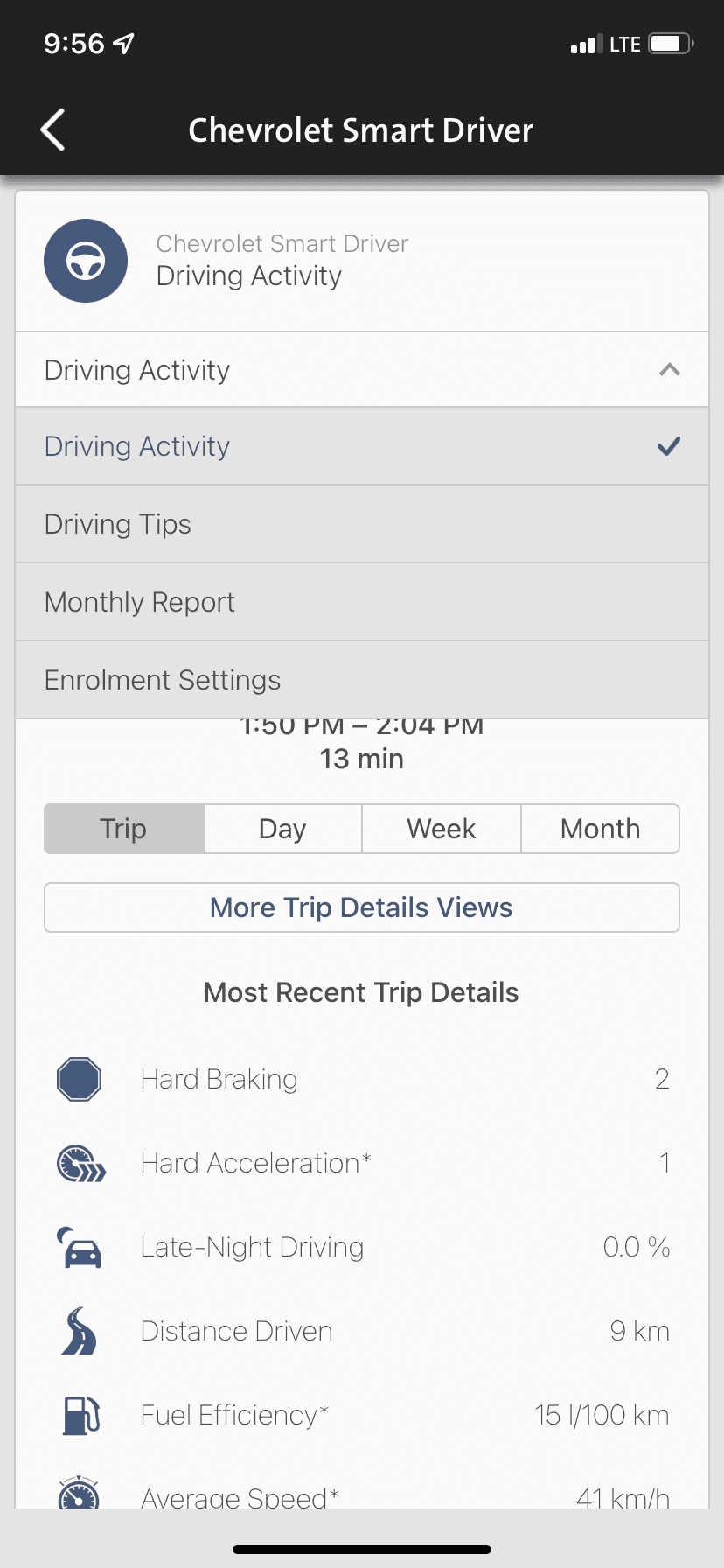Choose the checked Driving Activity option
The image size is (724, 1568).
tap(361, 446)
